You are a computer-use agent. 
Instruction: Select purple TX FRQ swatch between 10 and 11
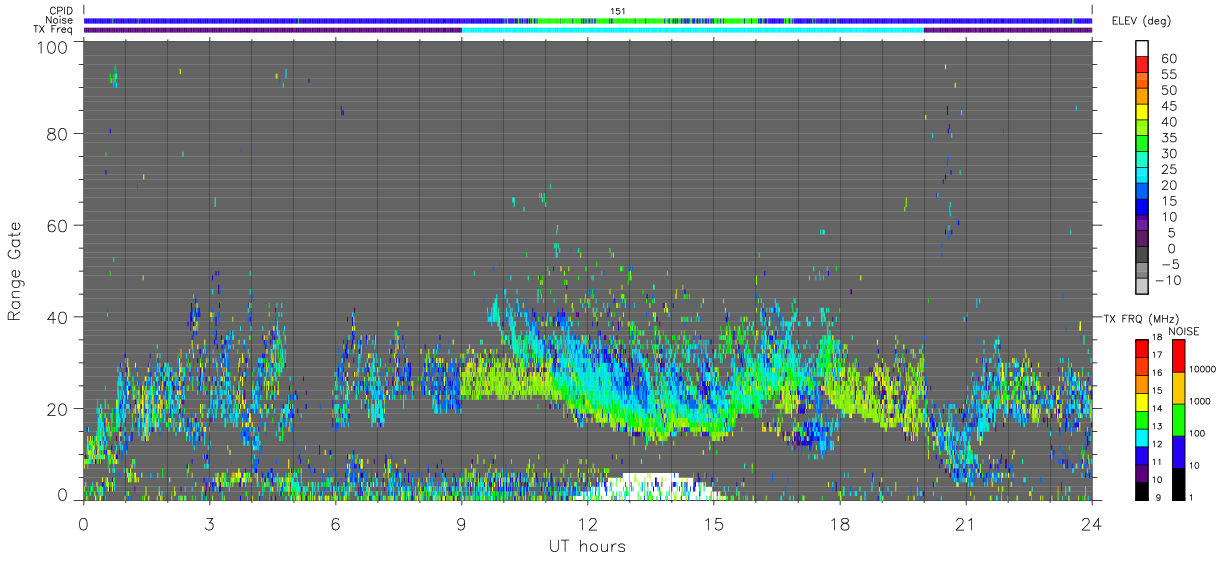click(1142, 473)
